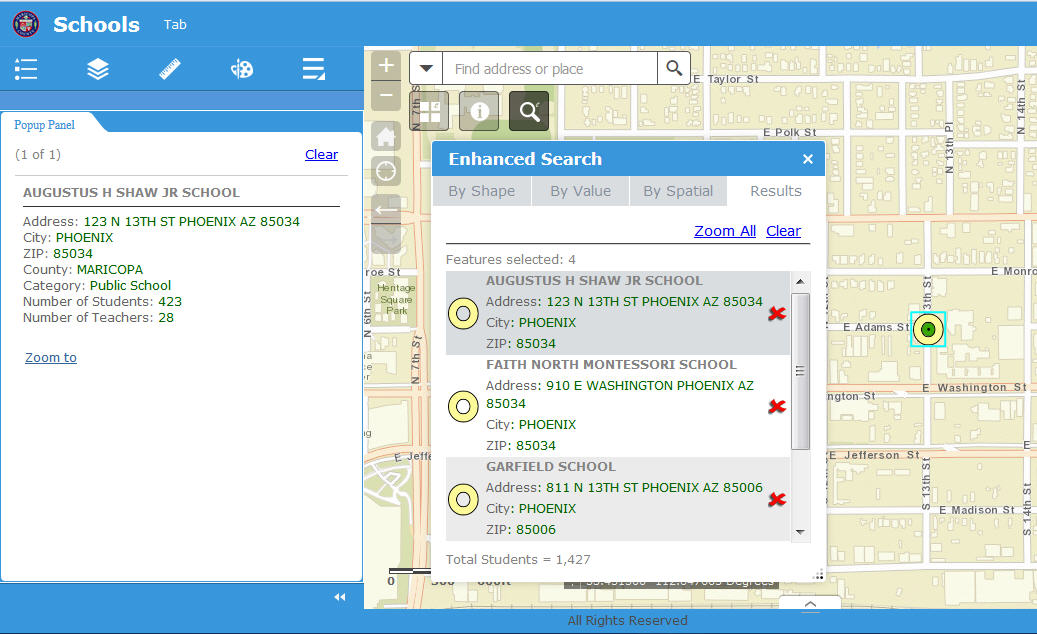Switch to the By Spatial tab
The width and height of the screenshot is (1037, 634).
(x=678, y=191)
